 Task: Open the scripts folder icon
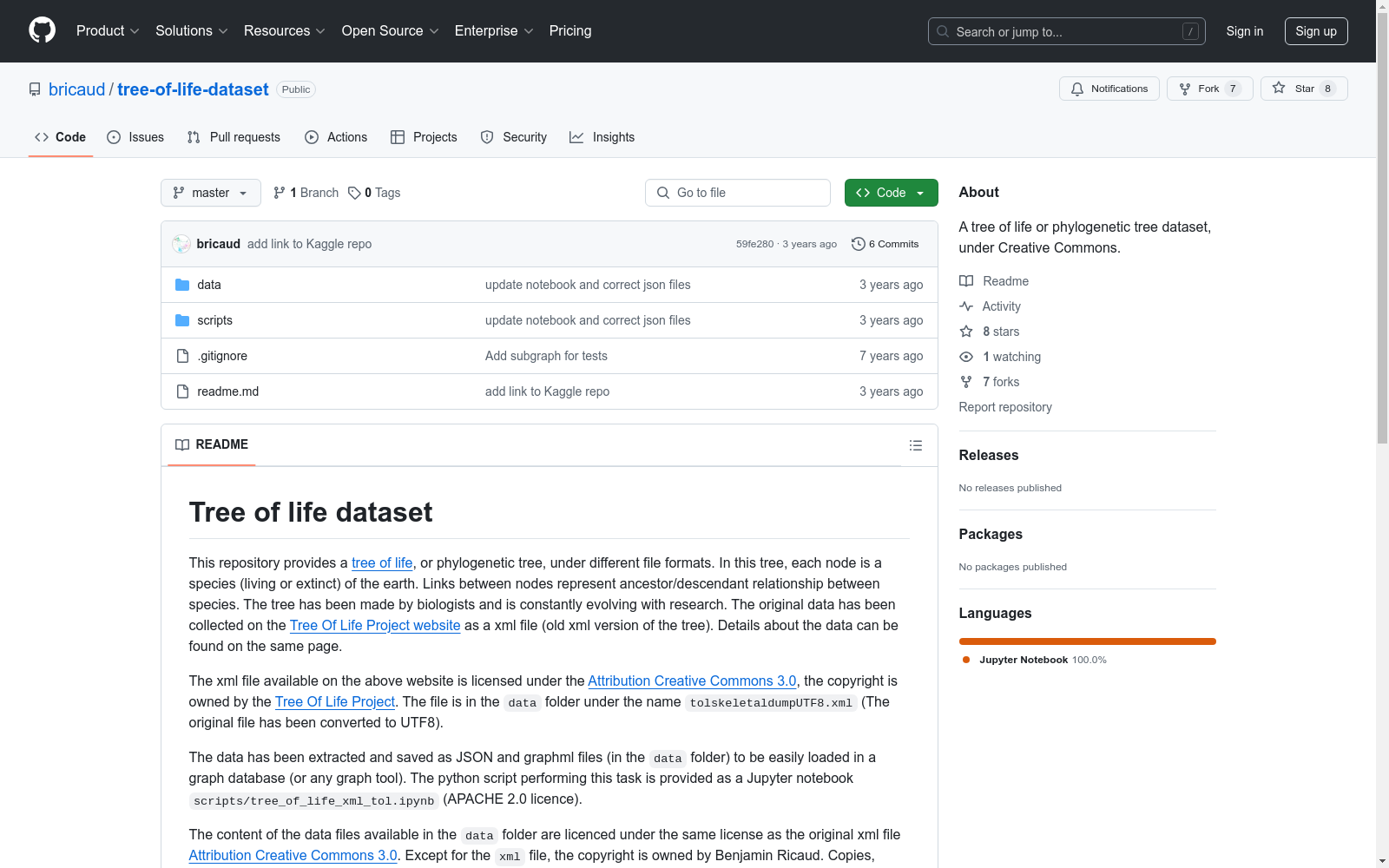tap(182, 320)
